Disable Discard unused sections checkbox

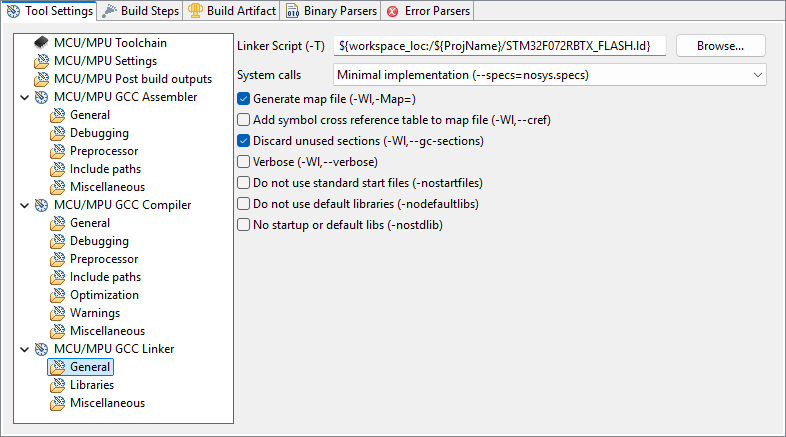pos(243,140)
